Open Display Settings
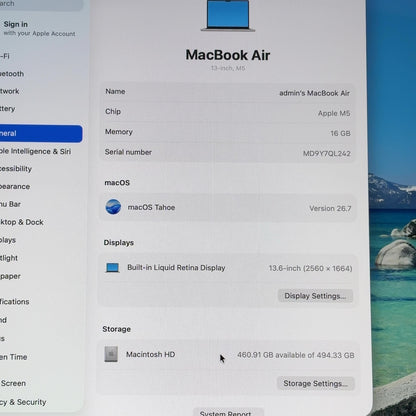This screenshot has width=416, height=416. click(x=315, y=296)
